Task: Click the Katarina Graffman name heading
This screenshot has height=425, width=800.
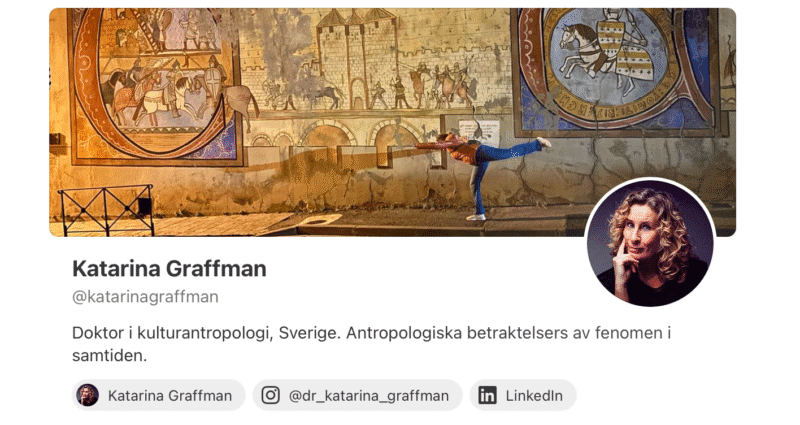Action: click(169, 268)
